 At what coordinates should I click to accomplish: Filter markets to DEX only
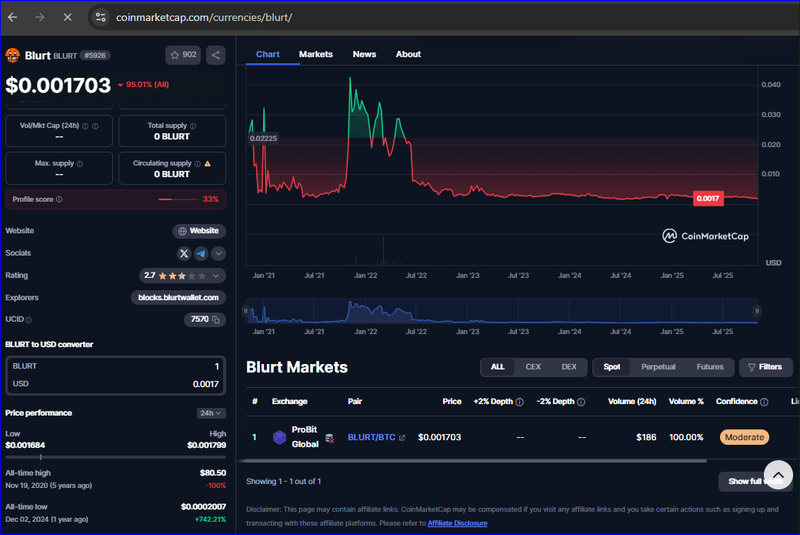[569, 367]
